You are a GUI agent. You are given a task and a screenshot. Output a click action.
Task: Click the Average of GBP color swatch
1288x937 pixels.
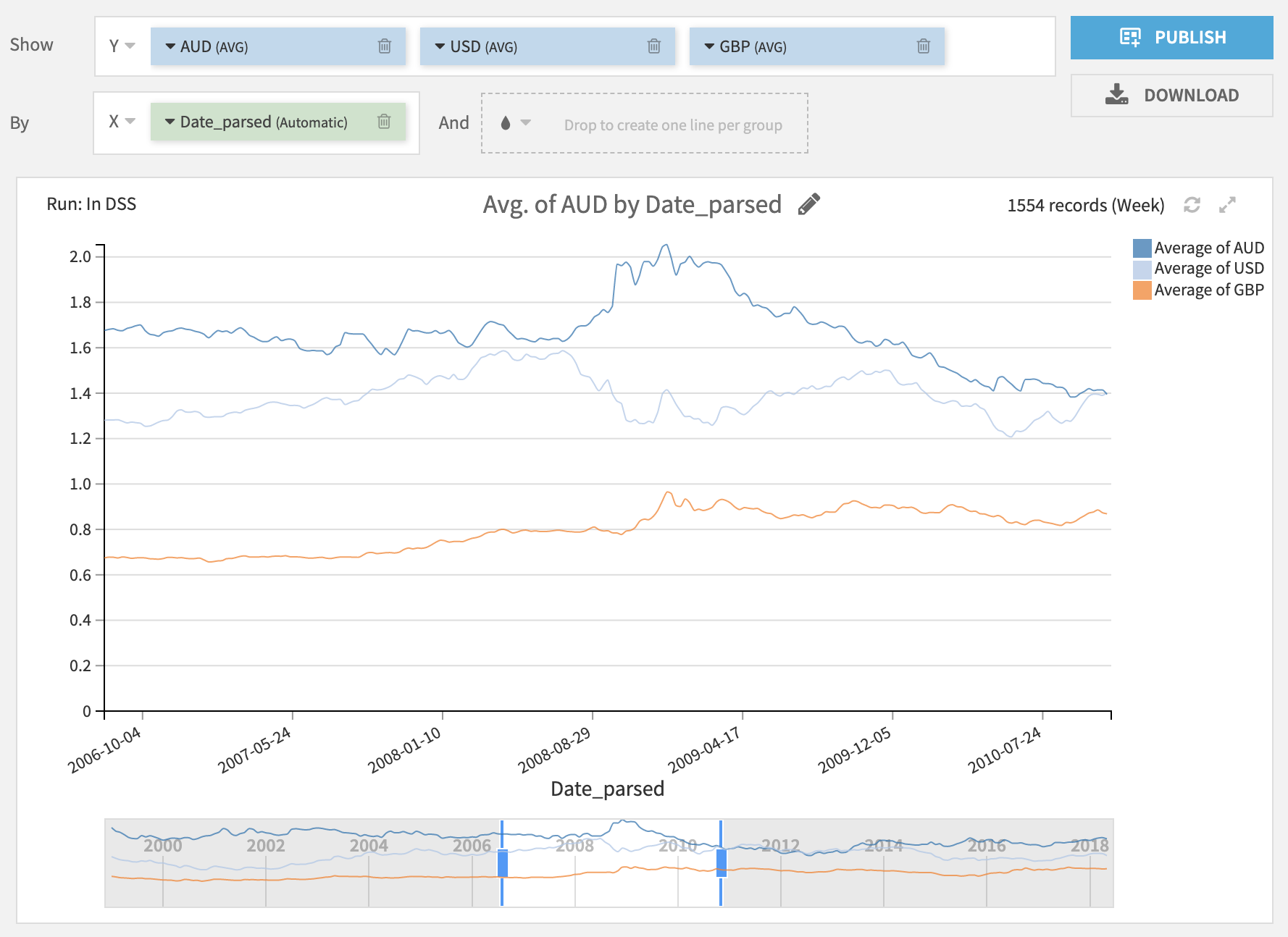1142,290
